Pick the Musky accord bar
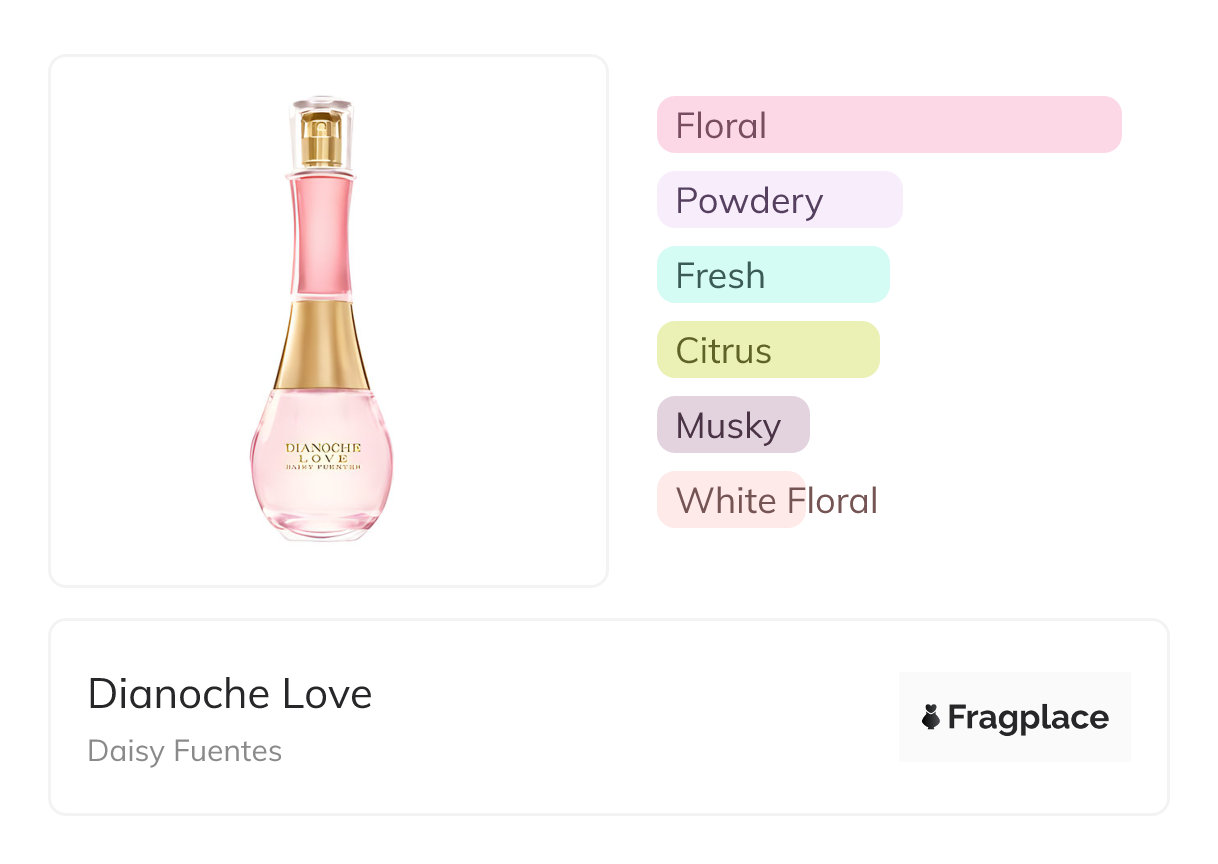 (x=732, y=425)
